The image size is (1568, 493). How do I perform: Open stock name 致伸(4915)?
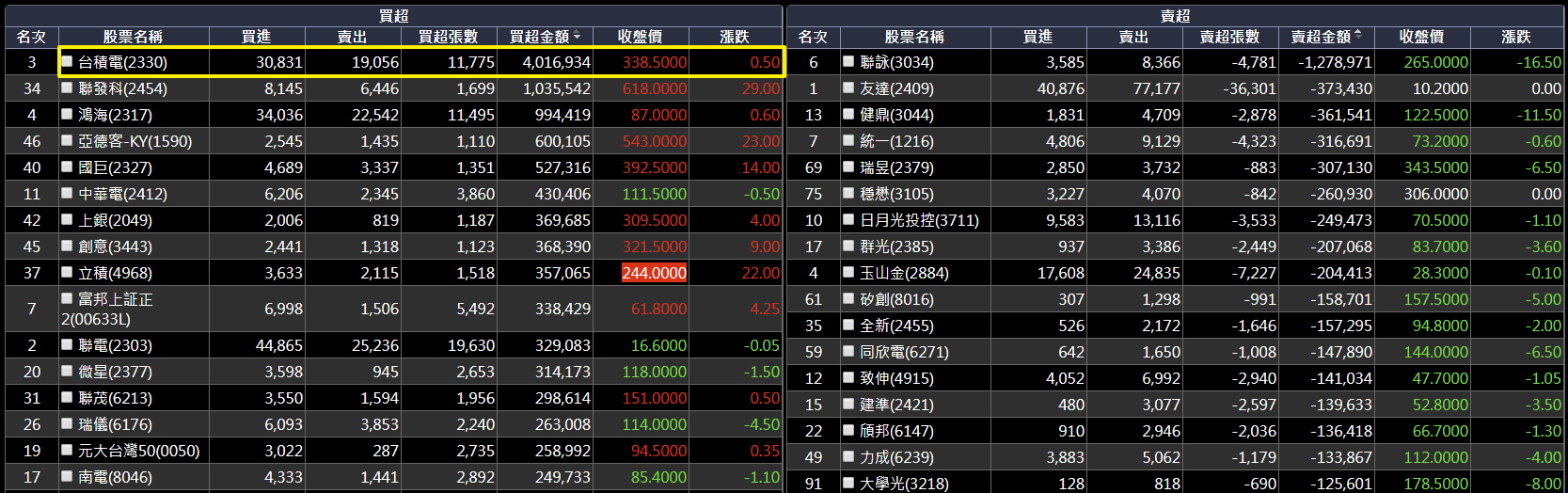896,378
